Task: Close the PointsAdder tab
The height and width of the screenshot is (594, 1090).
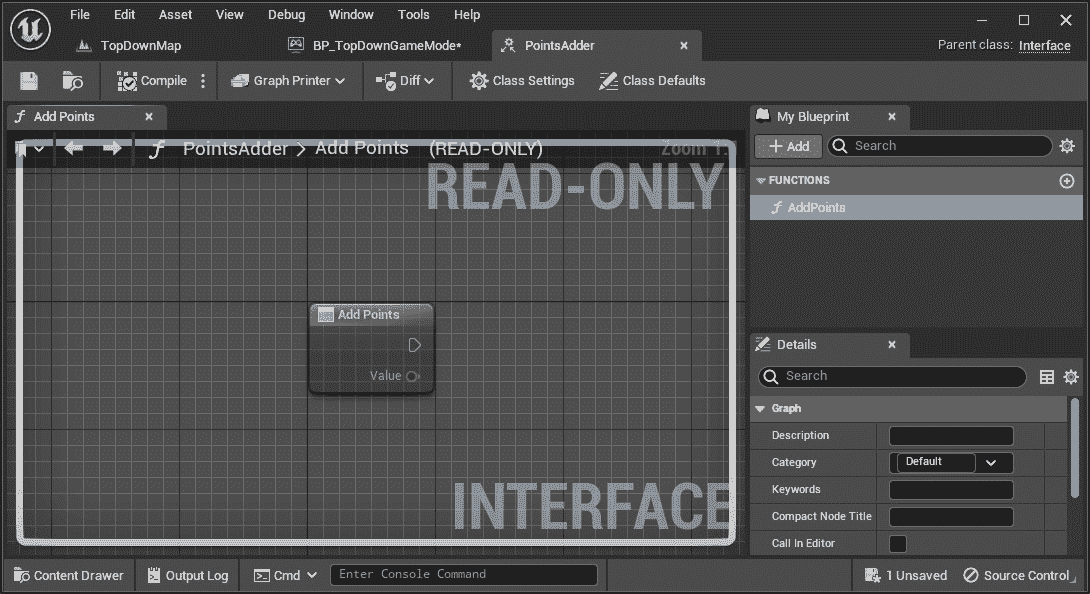Action: click(684, 46)
